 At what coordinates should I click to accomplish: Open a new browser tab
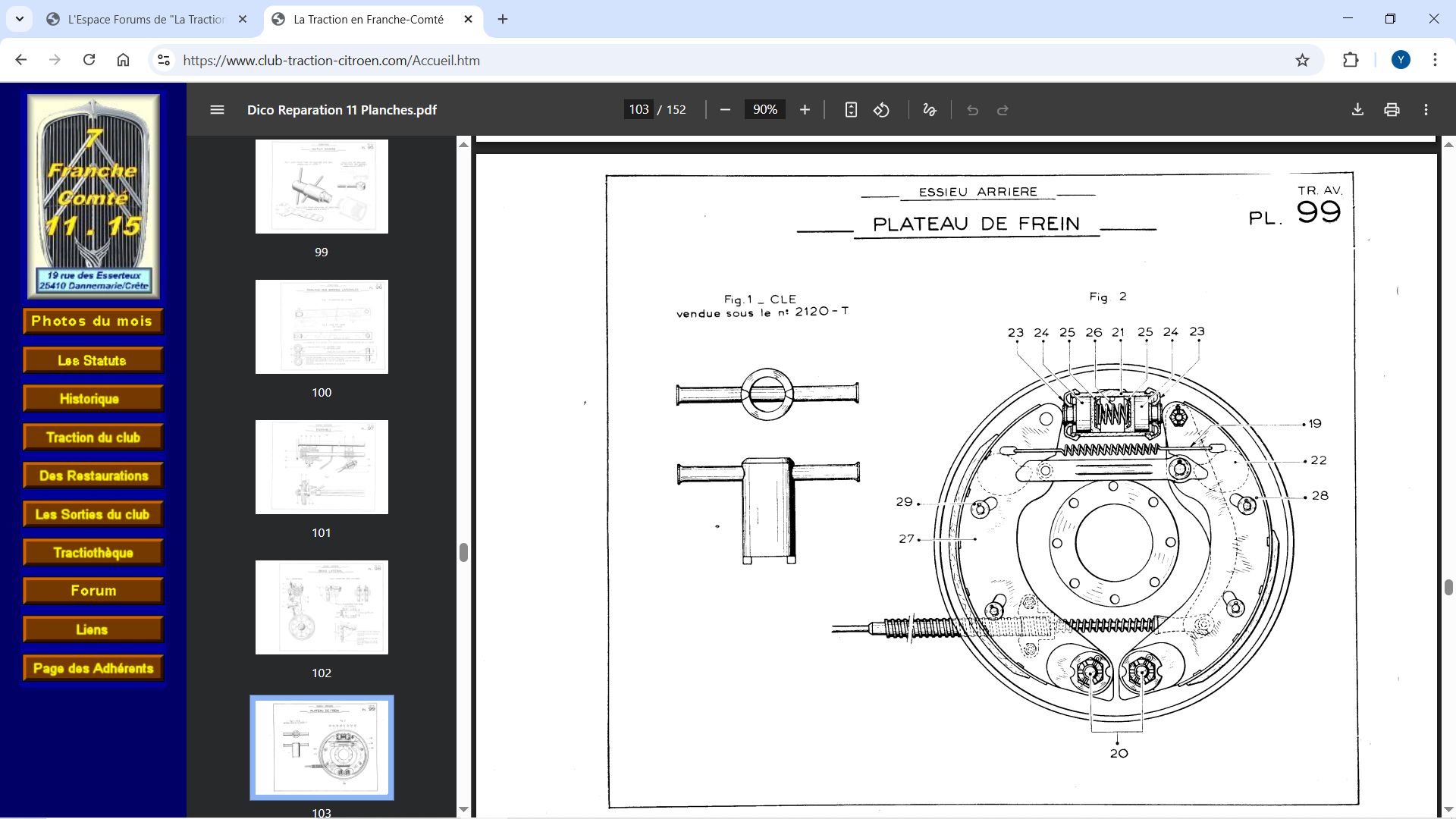tap(503, 19)
